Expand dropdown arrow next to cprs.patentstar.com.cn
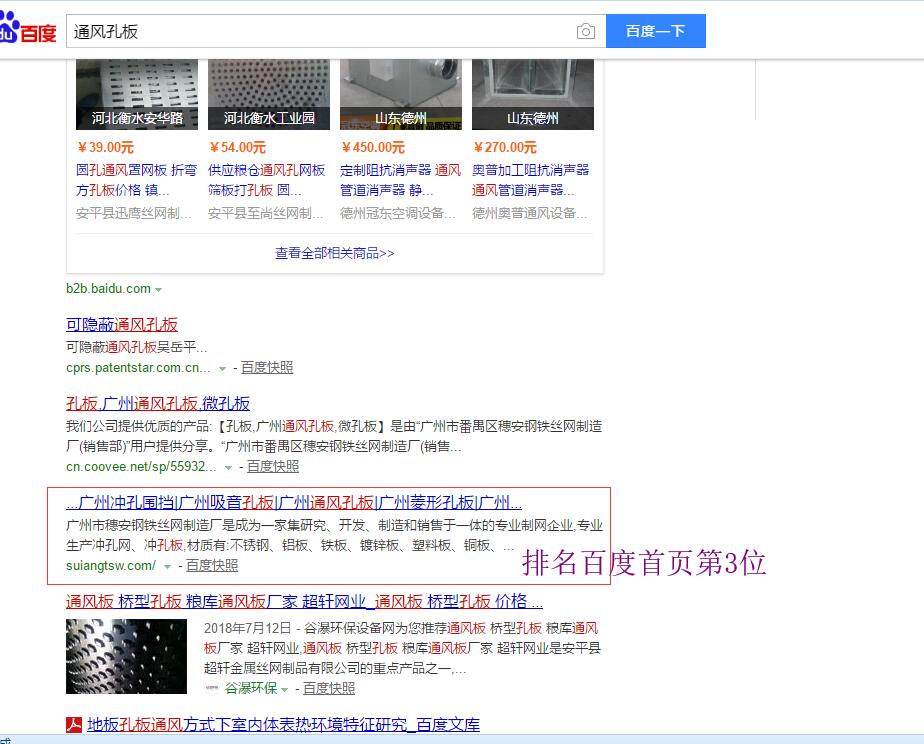Viewport: 924px width, 744px height. (x=222, y=369)
